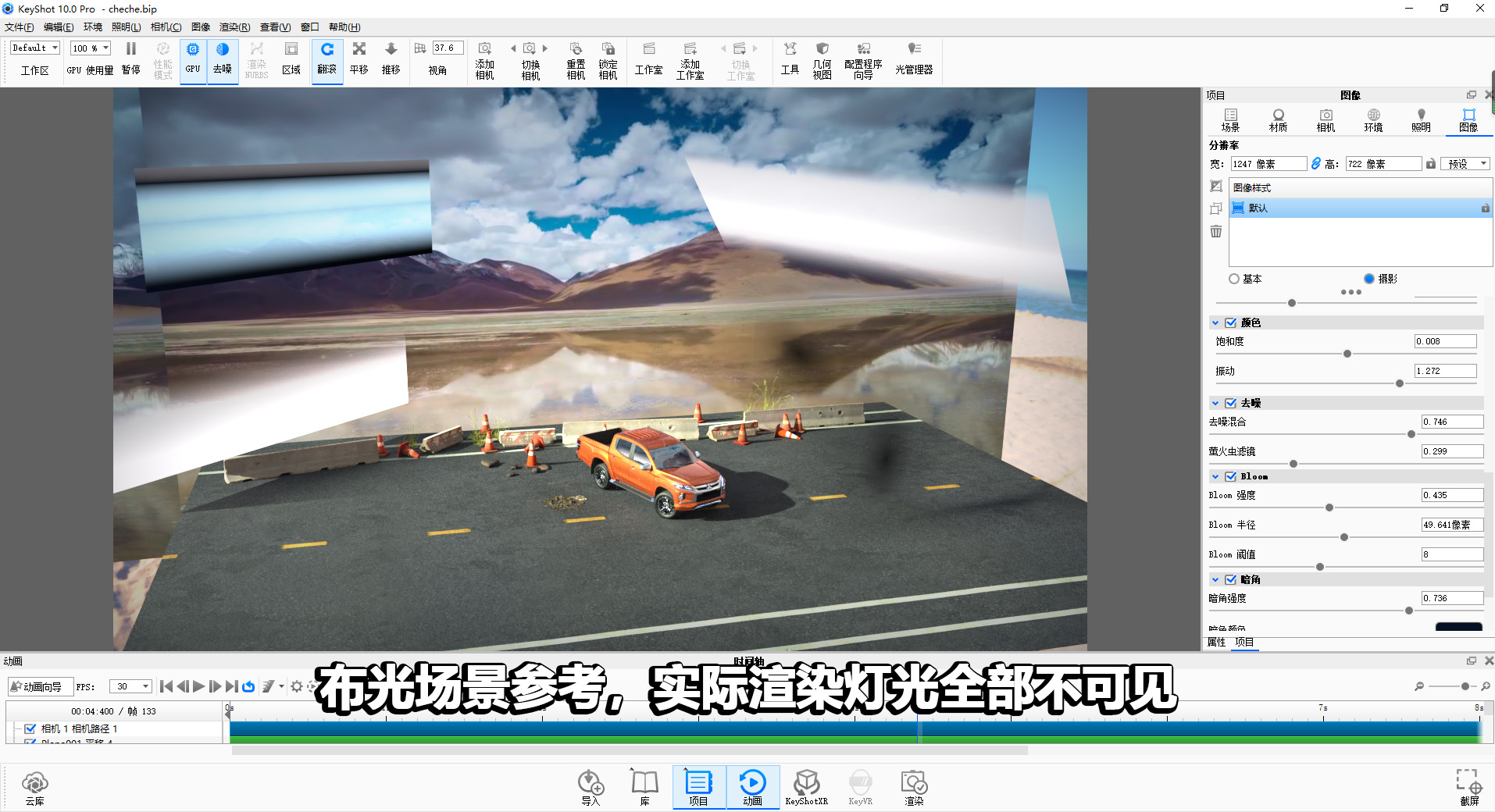Open the 渲染 dialog from the bottom bar
This screenshot has height=812, width=1495.
913,785
